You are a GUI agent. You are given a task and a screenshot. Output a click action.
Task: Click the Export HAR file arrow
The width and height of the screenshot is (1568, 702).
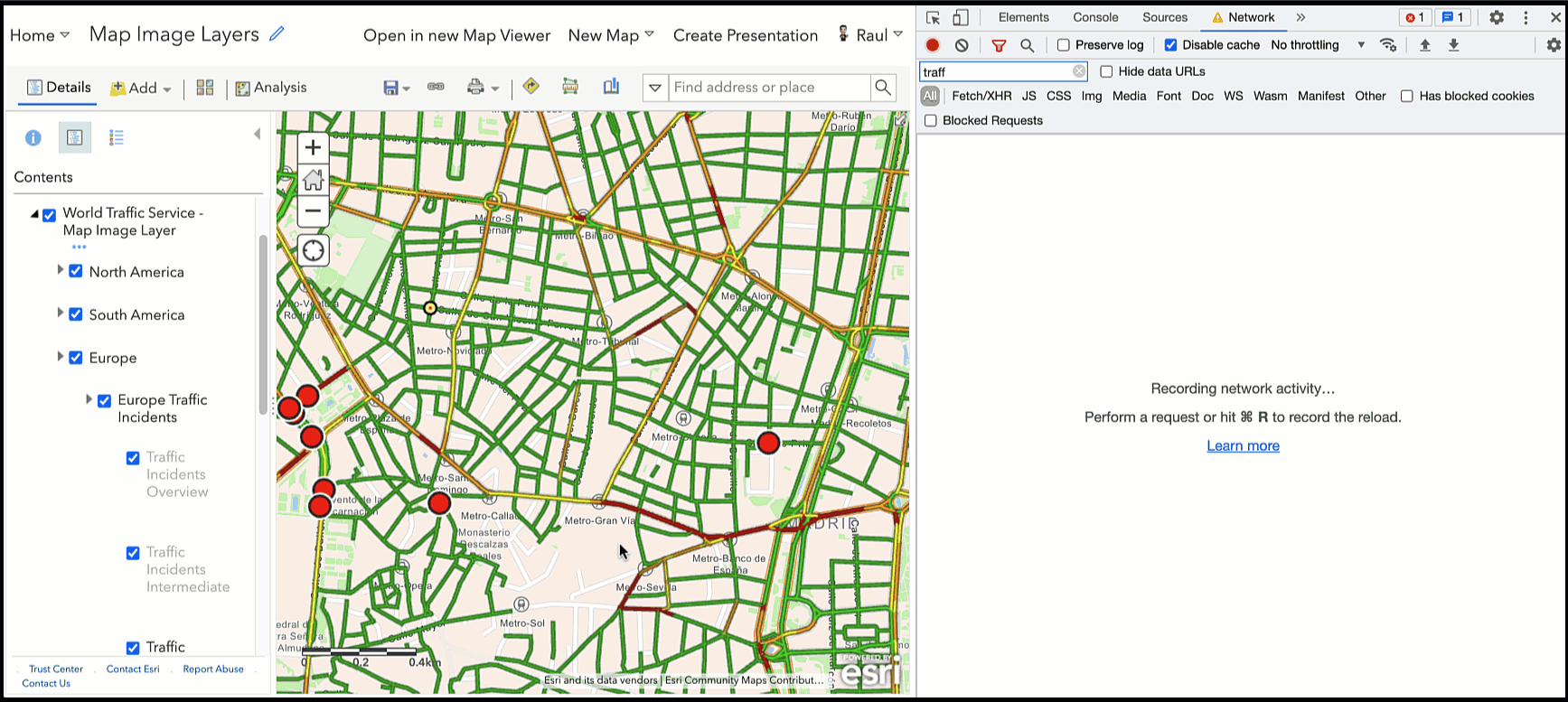tap(1454, 45)
